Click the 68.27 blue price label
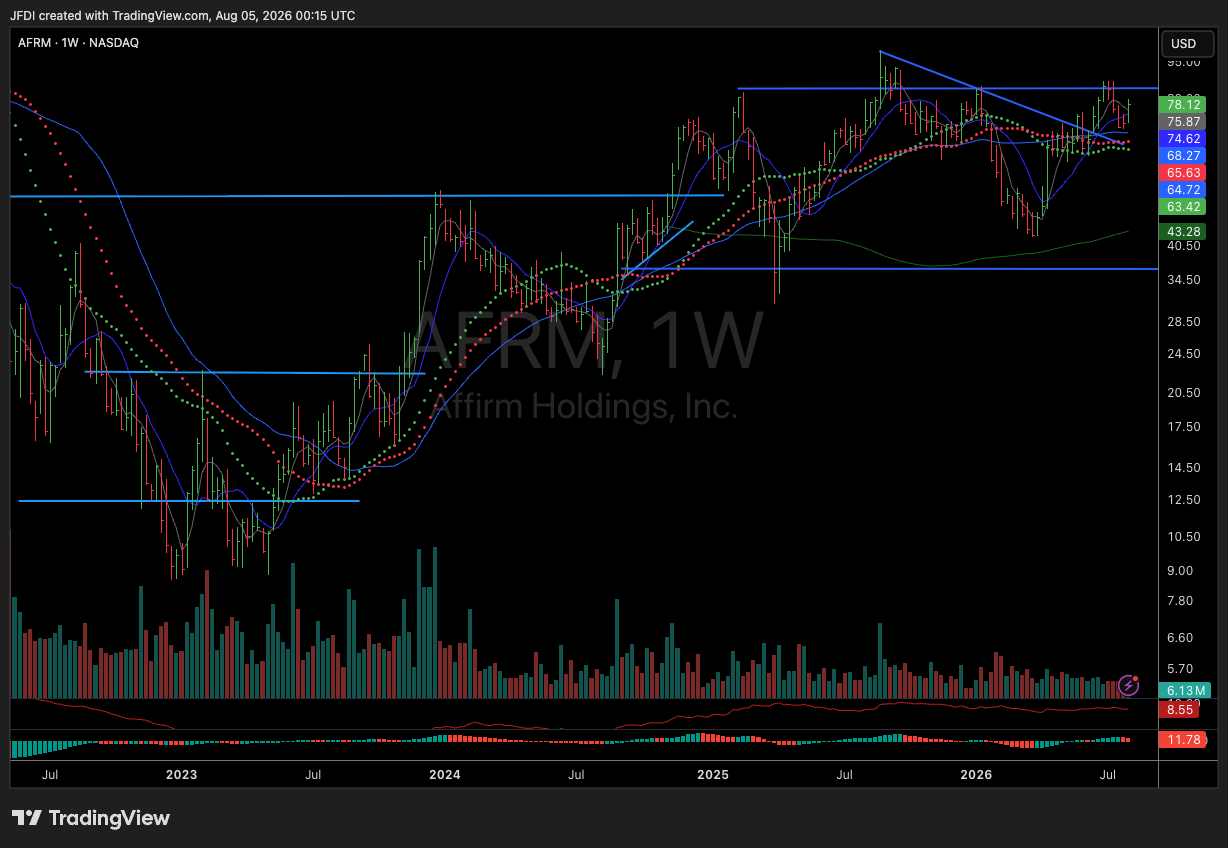The width and height of the screenshot is (1228, 848). coord(1183,155)
